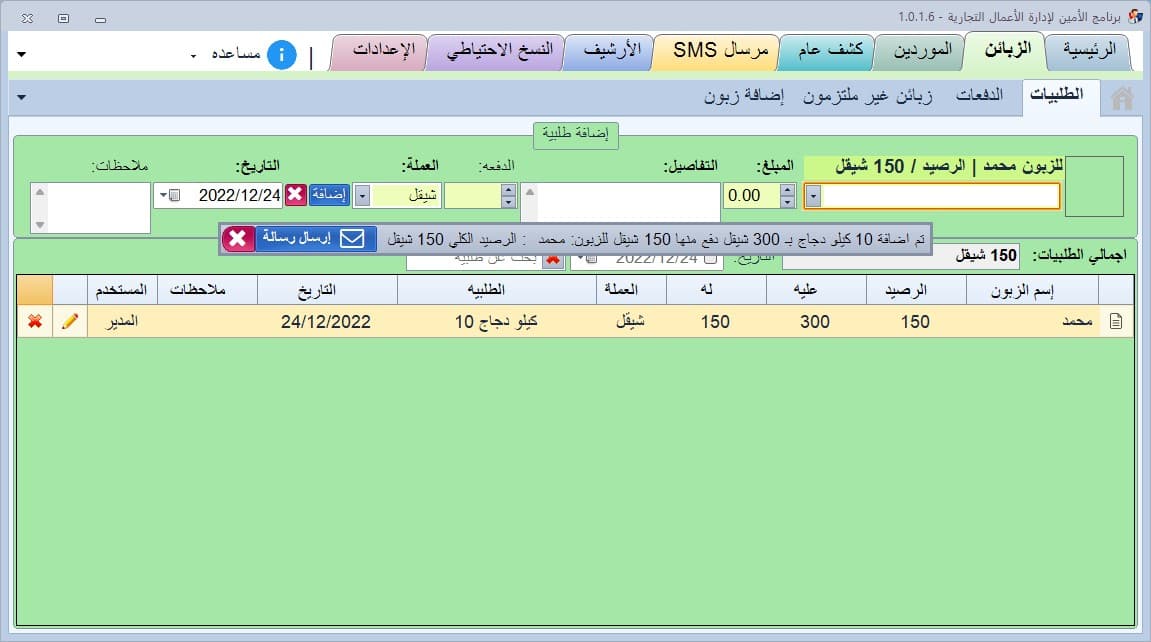Increase the المبلغ amount with the up arrow
The height and width of the screenshot is (642, 1151).
pos(788,190)
